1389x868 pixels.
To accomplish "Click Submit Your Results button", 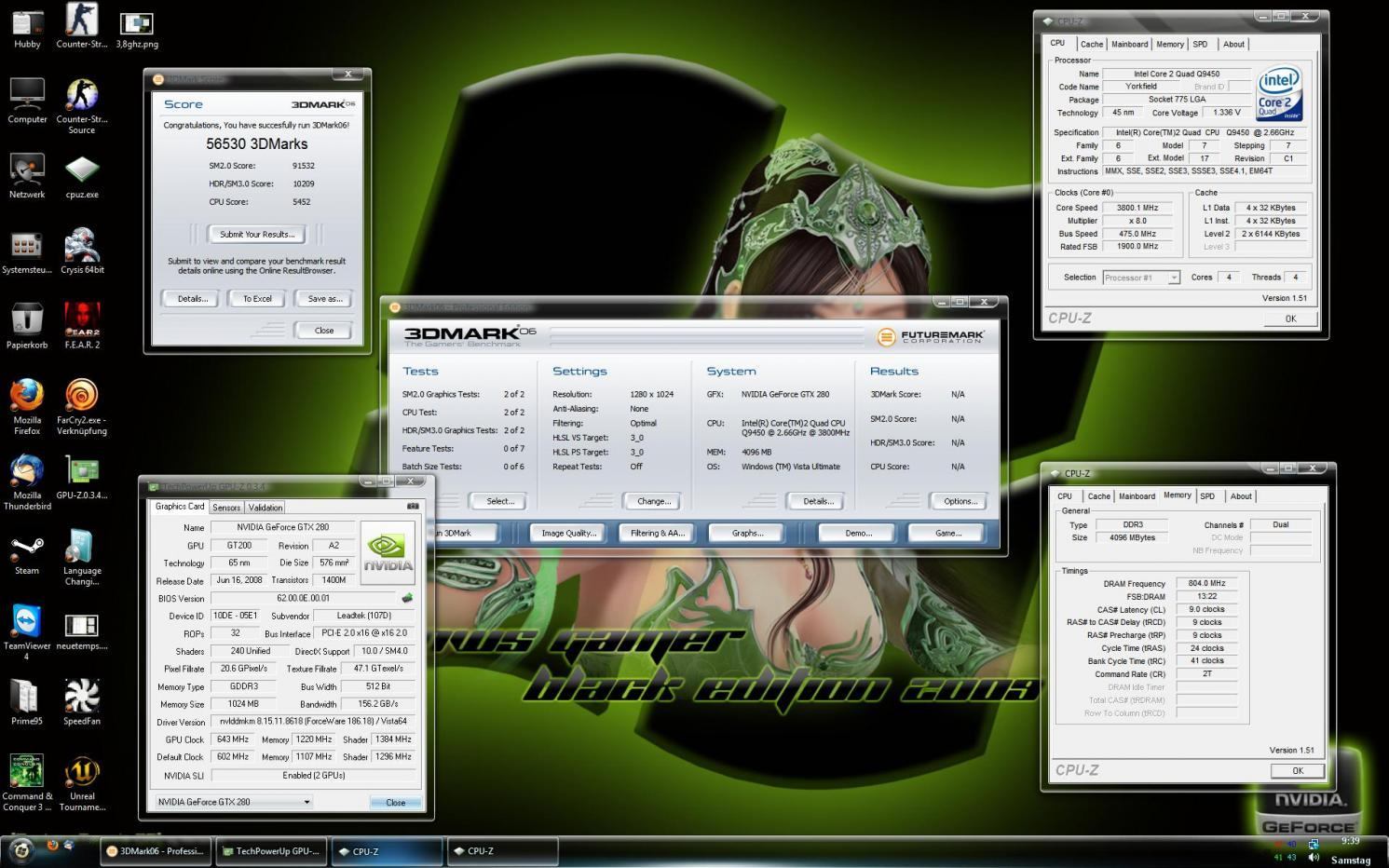I will click(257, 235).
